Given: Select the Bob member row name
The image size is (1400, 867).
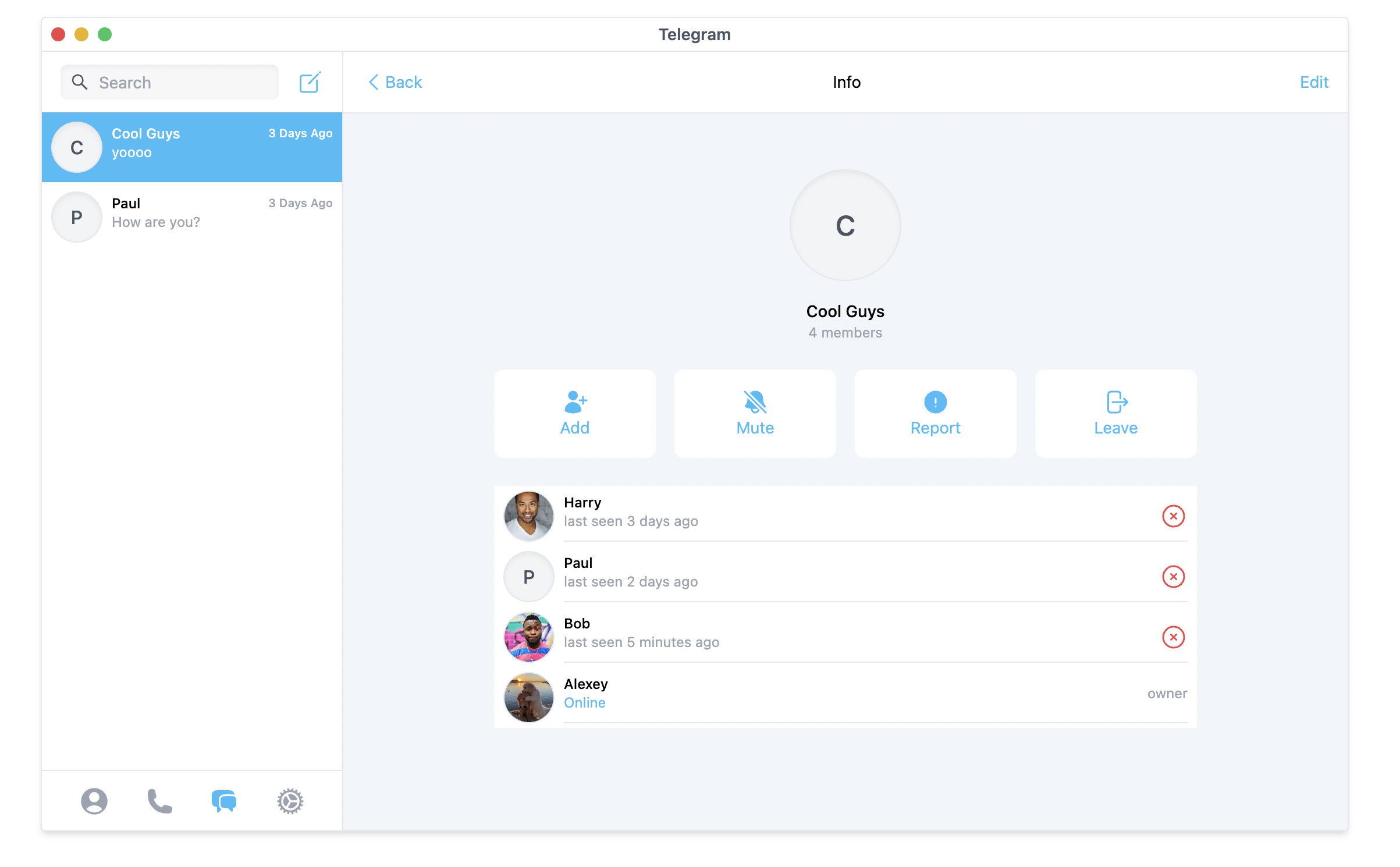Looking at the screenshot, I should point(577,623).
